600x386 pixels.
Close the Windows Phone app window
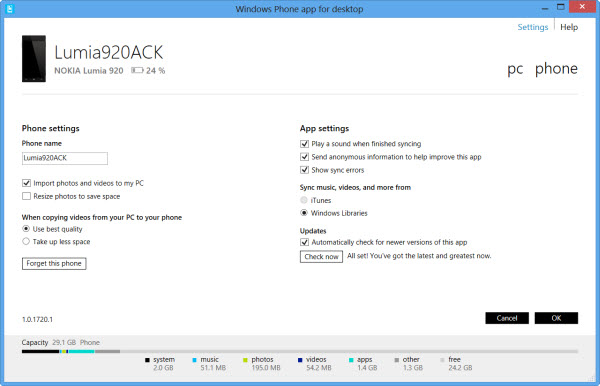click(582, 7)
